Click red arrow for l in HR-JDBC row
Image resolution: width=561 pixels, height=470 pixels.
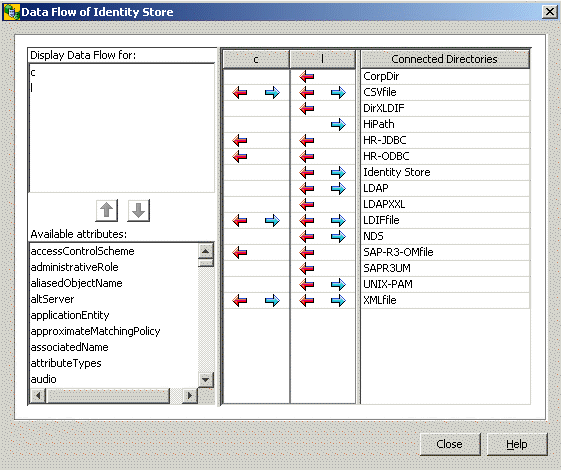307,140
